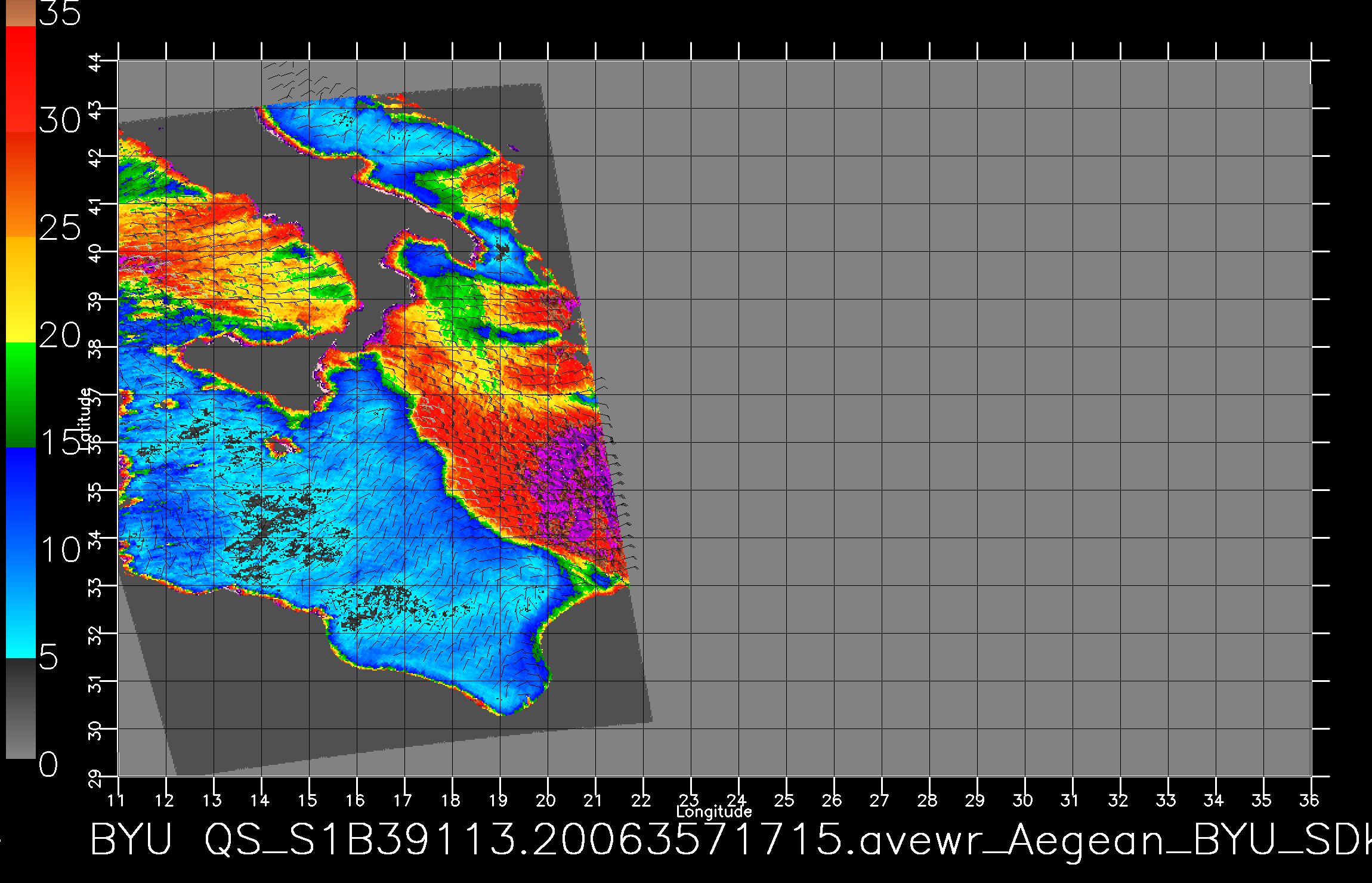1372x883 pixels.
Task: Click the colorbar label 35
Action: (x=60, y=13)
